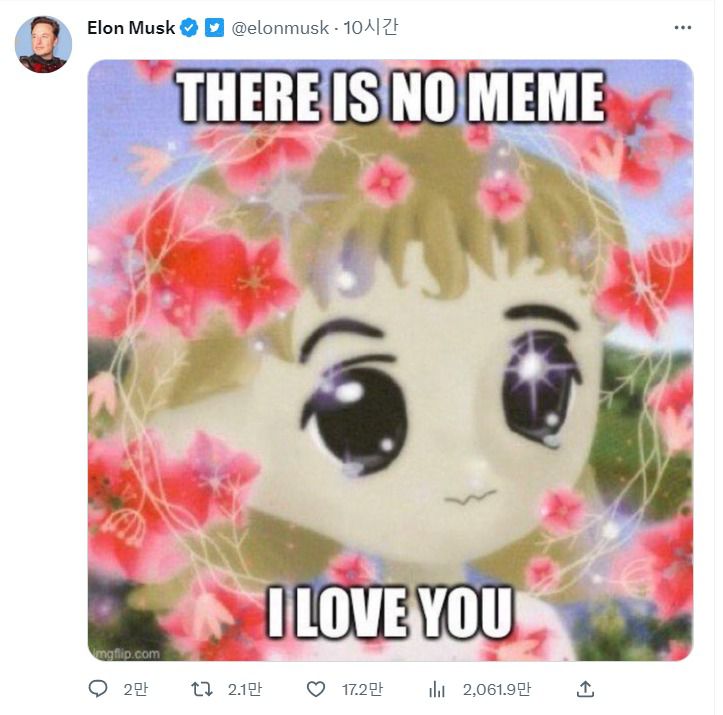Click the 17.2만 like count

pos(362,690)
